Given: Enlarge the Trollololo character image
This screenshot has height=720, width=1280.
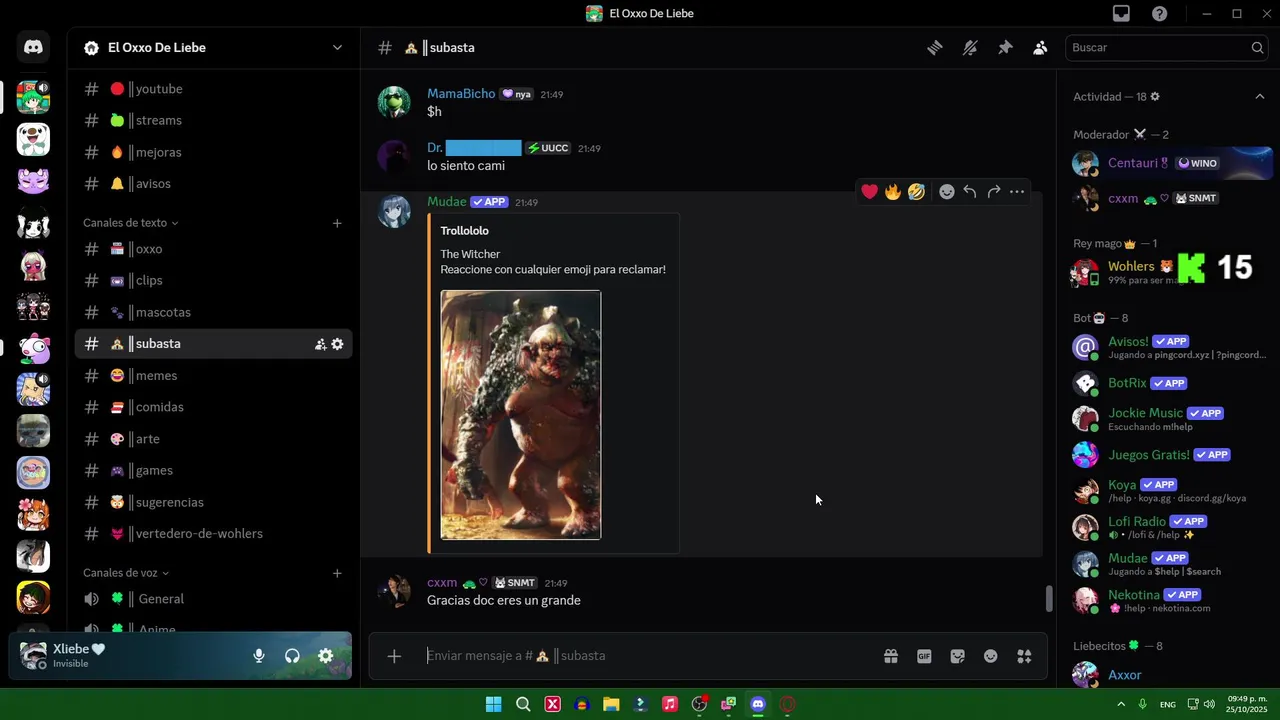Looking at the screenshot, I should (x=521, y=415).
